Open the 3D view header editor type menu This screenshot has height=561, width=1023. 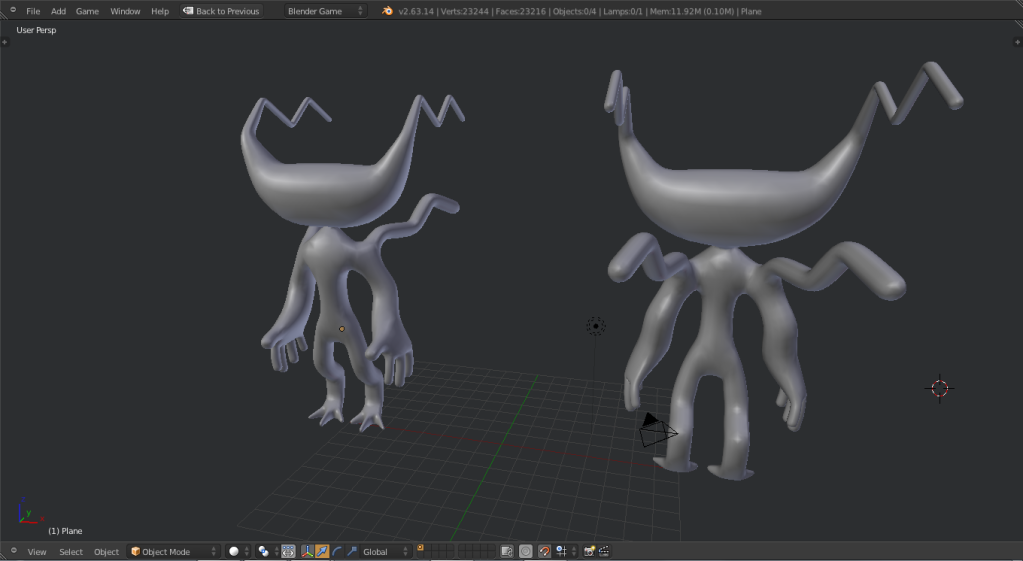click(14, 551)
